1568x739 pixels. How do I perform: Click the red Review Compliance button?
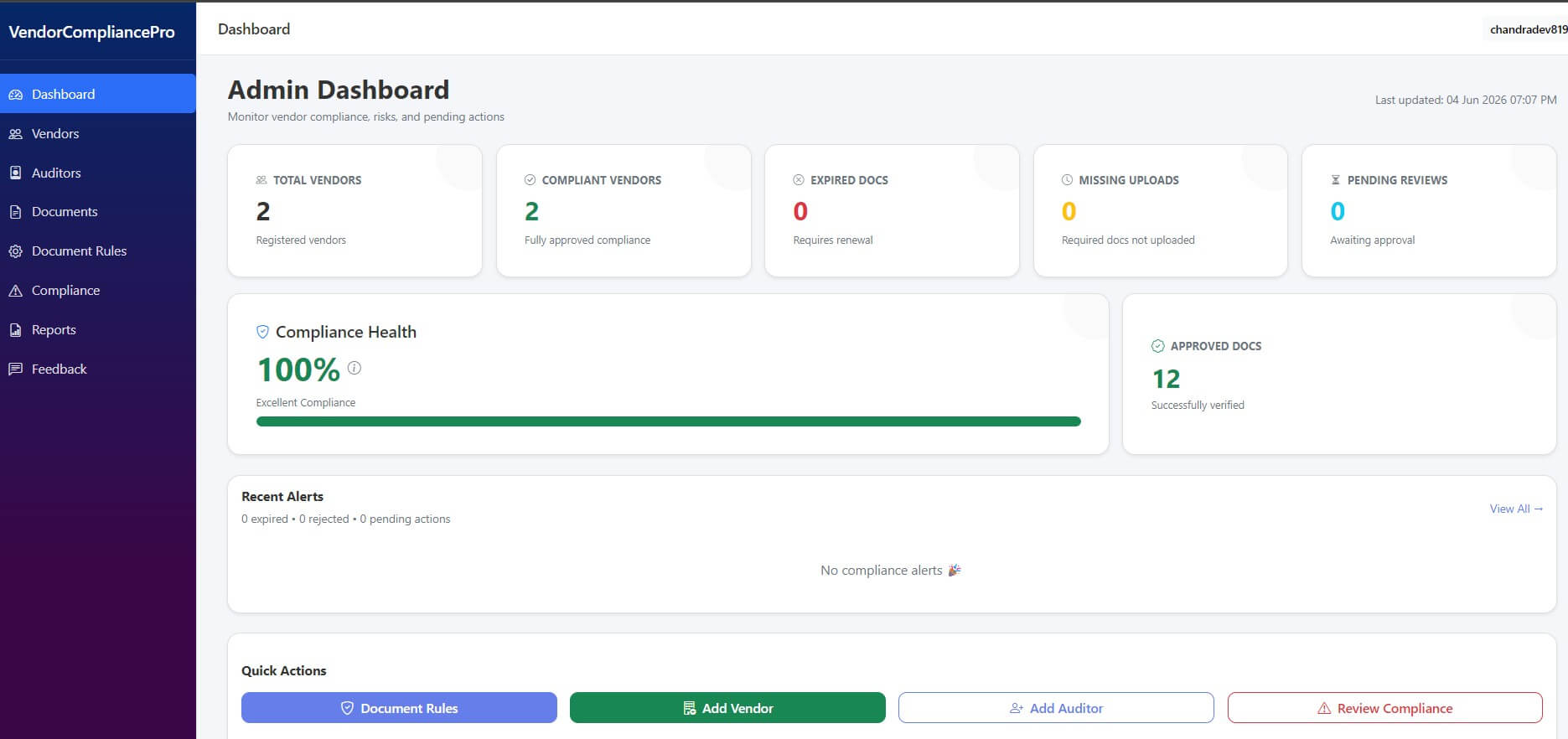pos(1384,707)
